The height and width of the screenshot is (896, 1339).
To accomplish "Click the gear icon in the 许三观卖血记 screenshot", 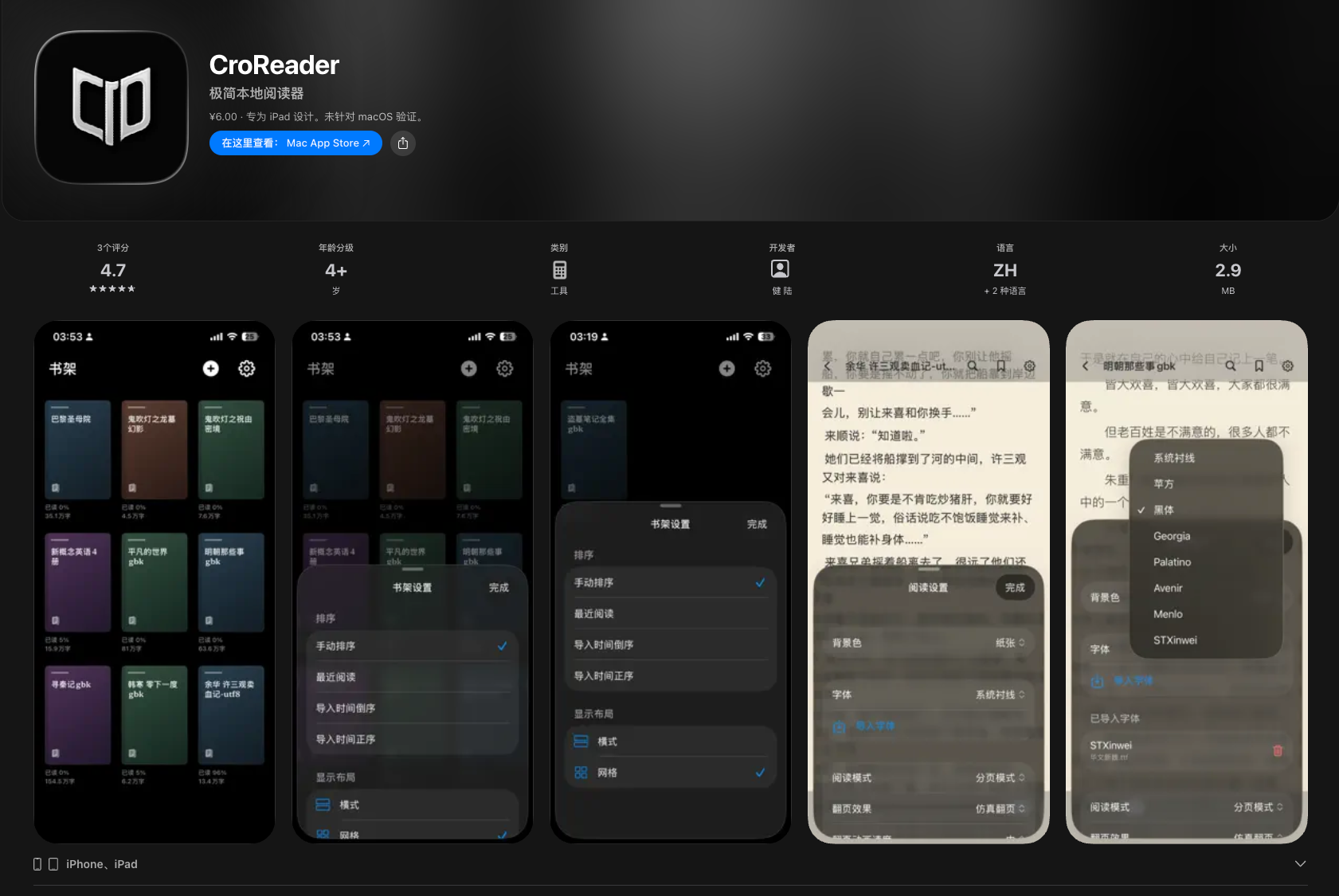I will click(x=1030, y=366).
